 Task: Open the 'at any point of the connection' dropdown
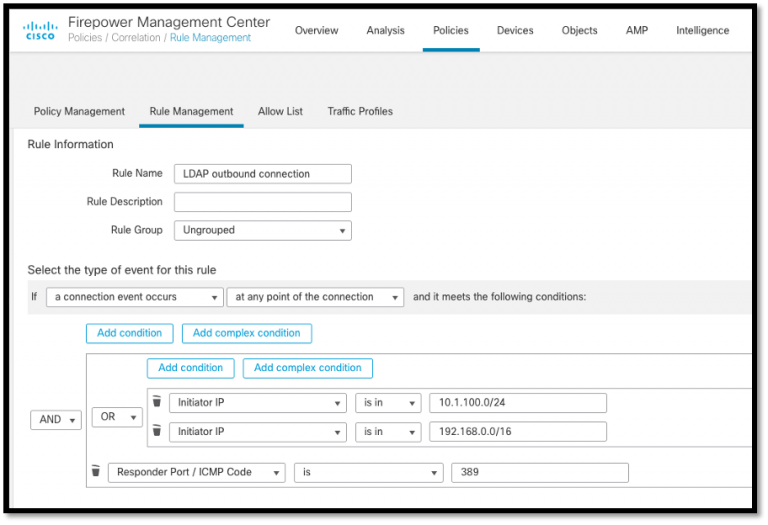[x=315, y=297]
